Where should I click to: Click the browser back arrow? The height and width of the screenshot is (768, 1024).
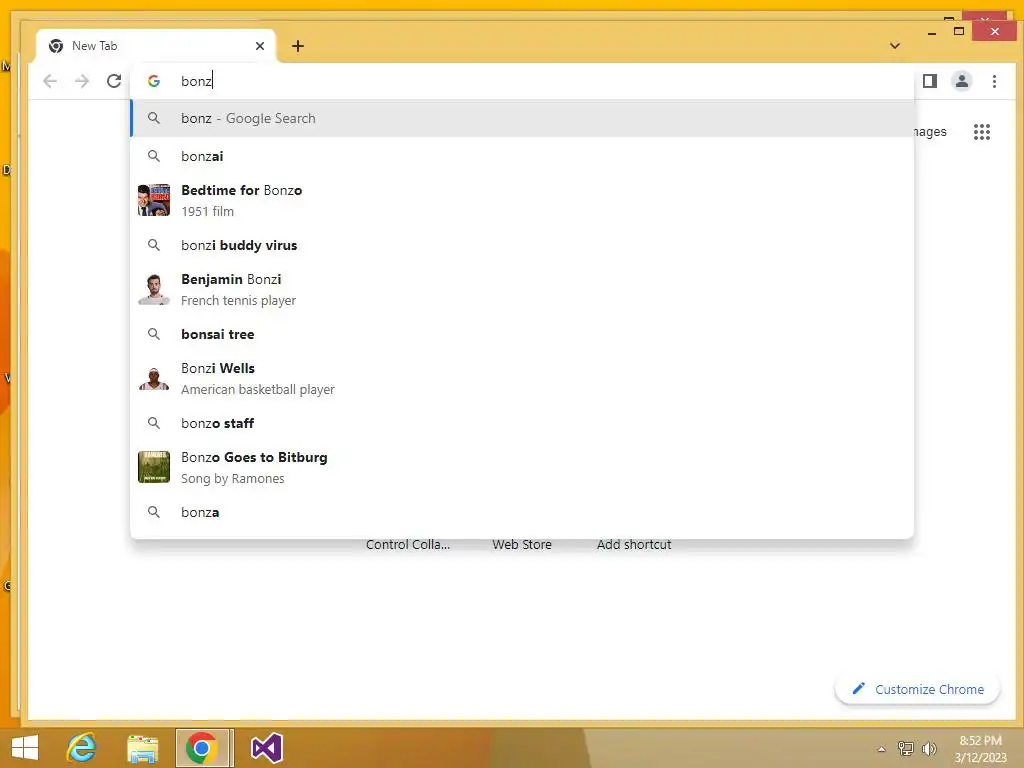(50, 81)
